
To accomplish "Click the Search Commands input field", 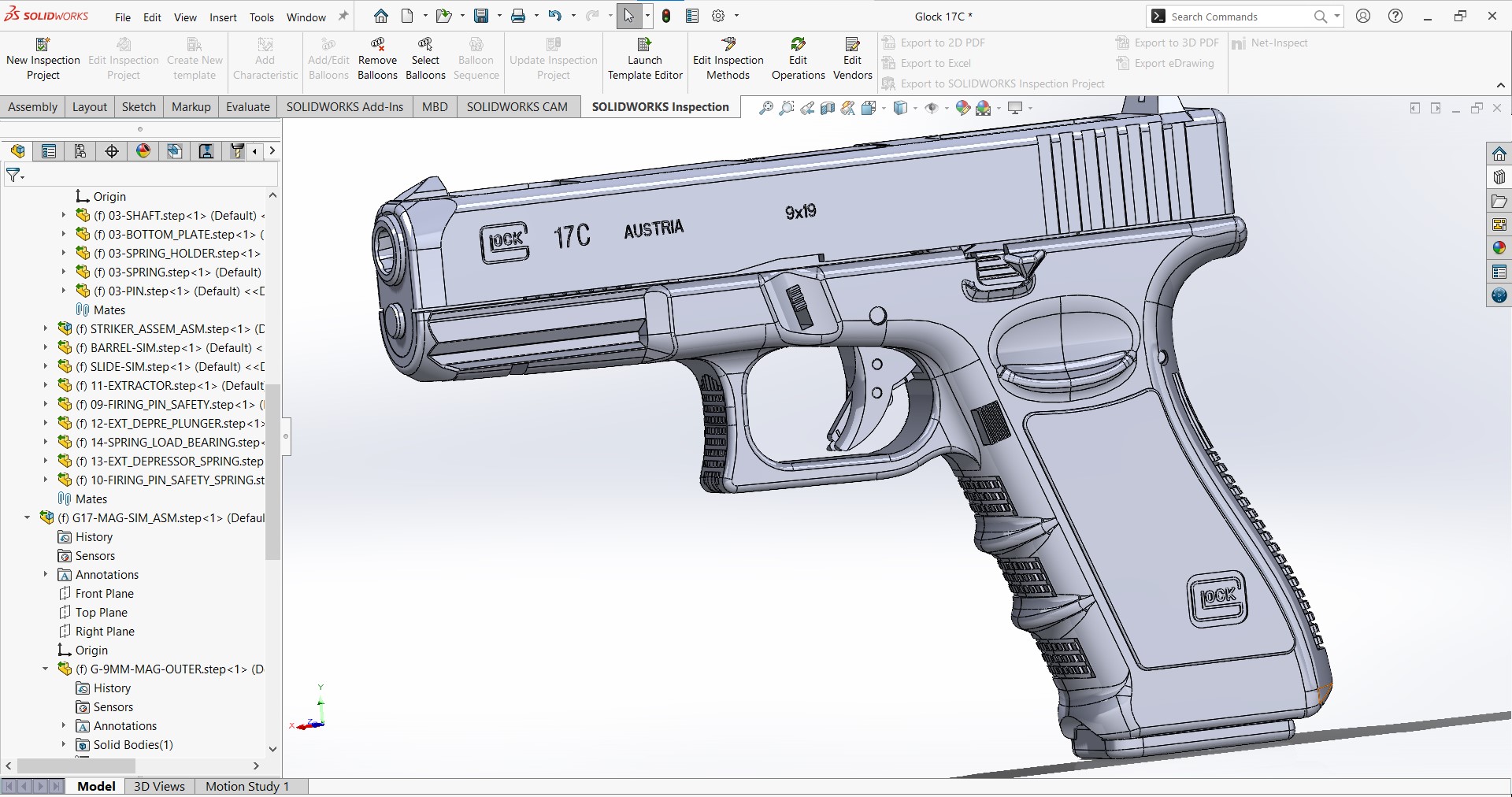I will point(1239,17).
